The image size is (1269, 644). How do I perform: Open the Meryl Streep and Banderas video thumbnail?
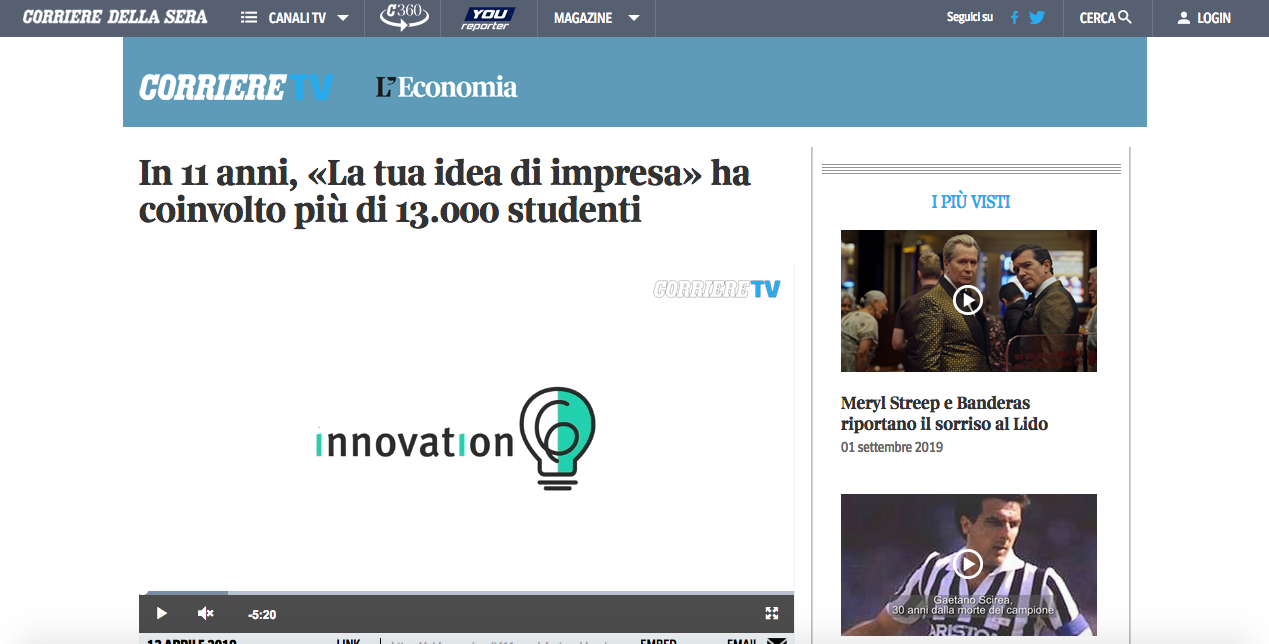click(x=969, y=301)
